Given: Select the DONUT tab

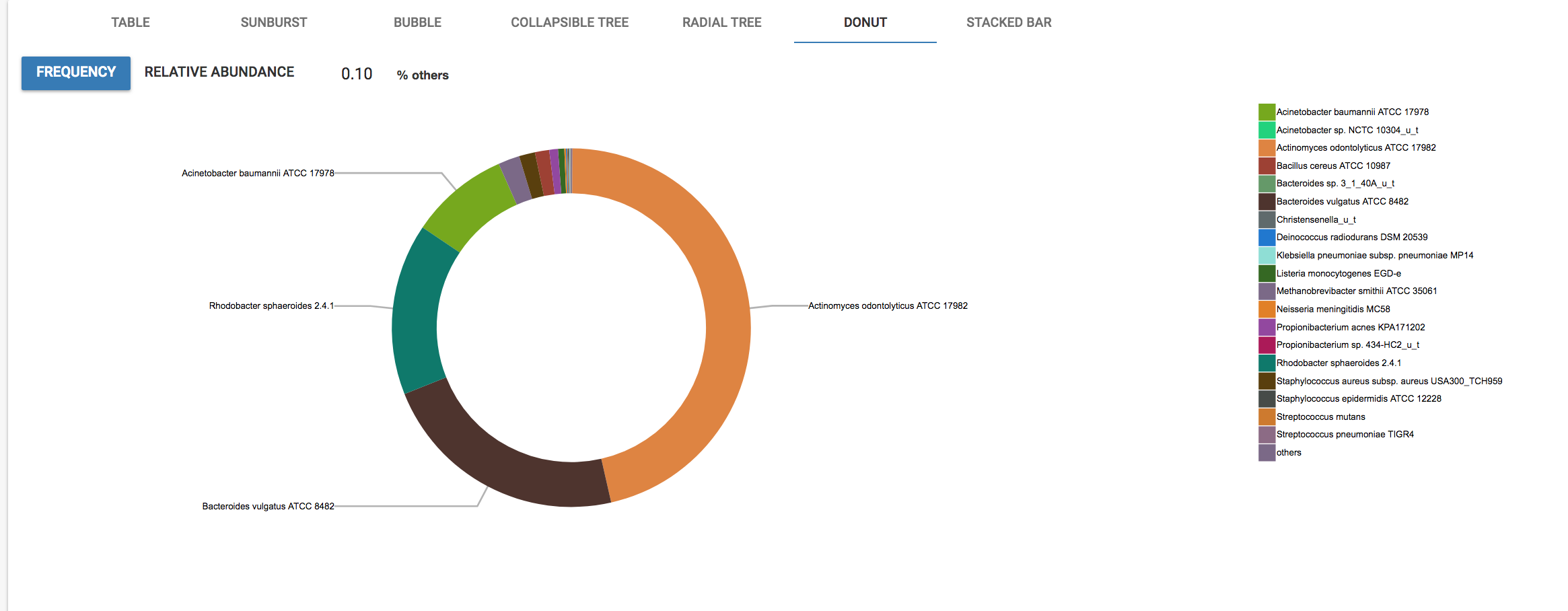Looking at the screenshot, I should (x=865, y=22).
